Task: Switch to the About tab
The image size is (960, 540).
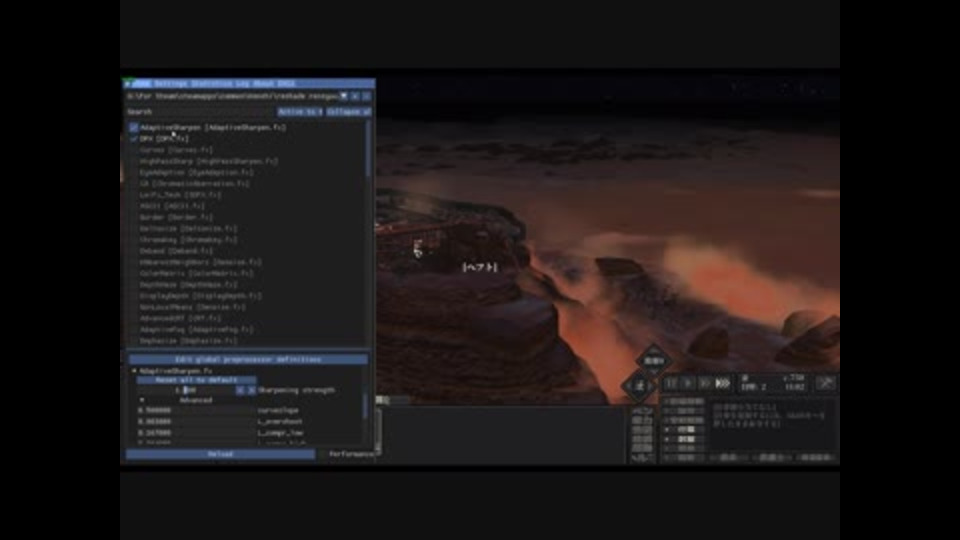Action: click(263, 83)
